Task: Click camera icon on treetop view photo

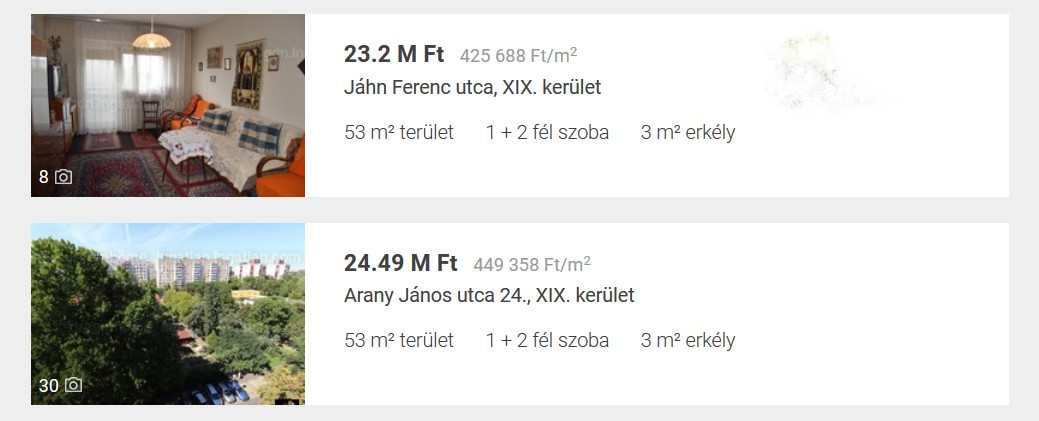Action: point(72,385)
